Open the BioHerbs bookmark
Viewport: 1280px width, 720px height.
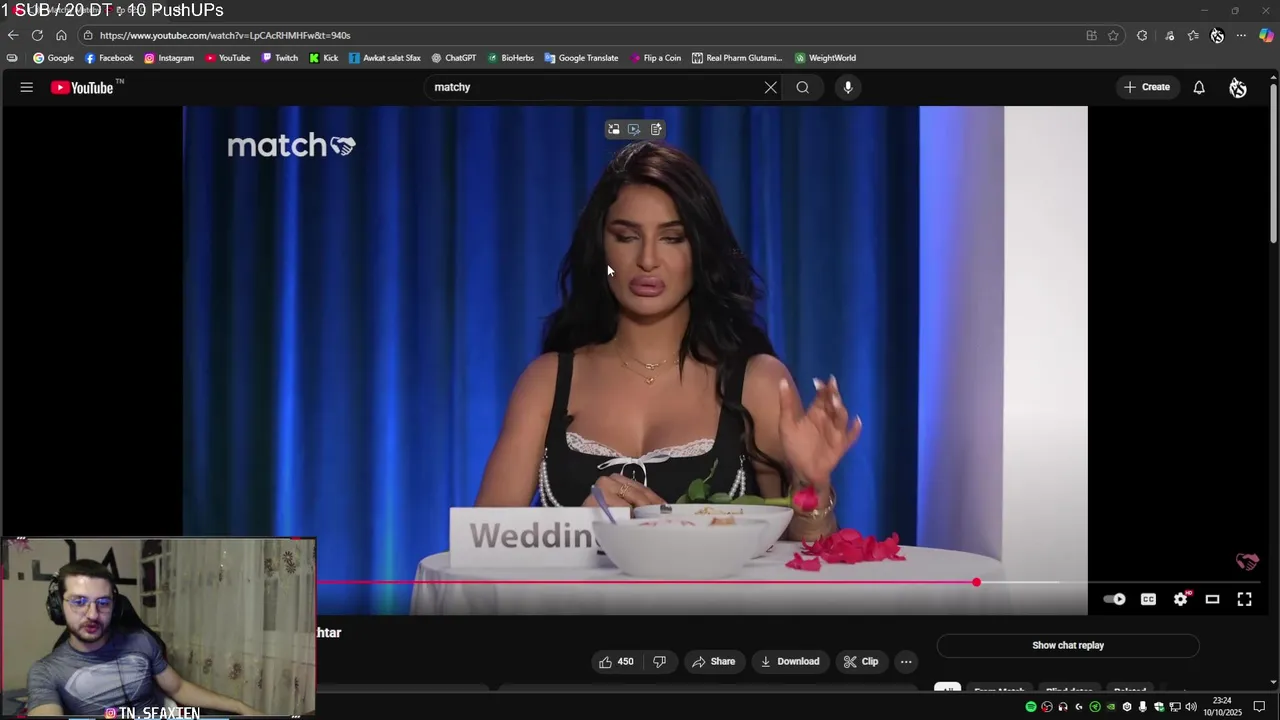coord(511,58)
